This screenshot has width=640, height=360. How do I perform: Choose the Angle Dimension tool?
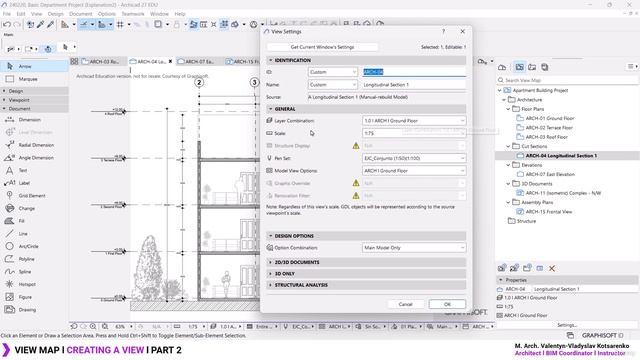pyautogui.click(x=34, y=158)
